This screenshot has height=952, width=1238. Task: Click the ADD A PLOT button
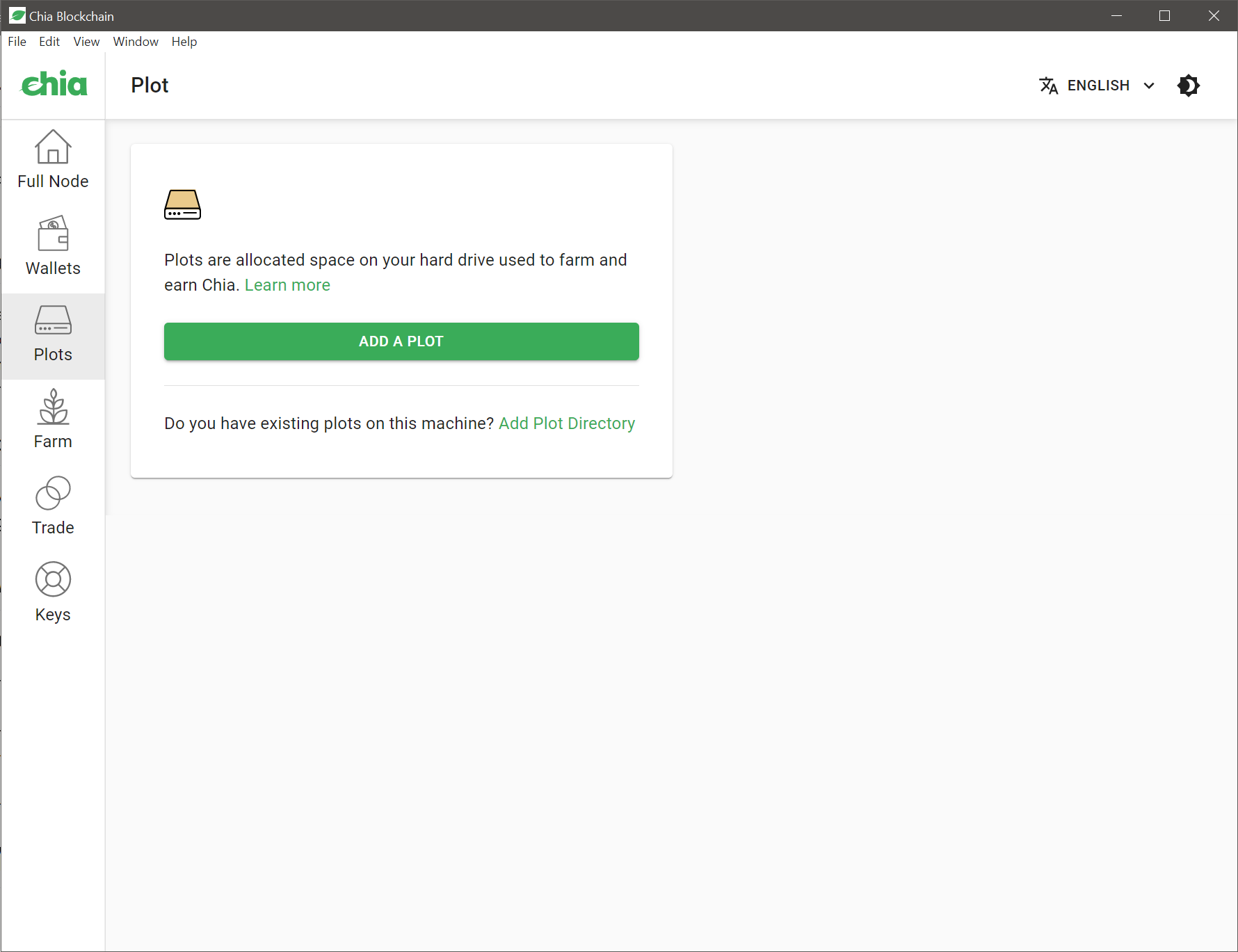click(x=401, y=341)
